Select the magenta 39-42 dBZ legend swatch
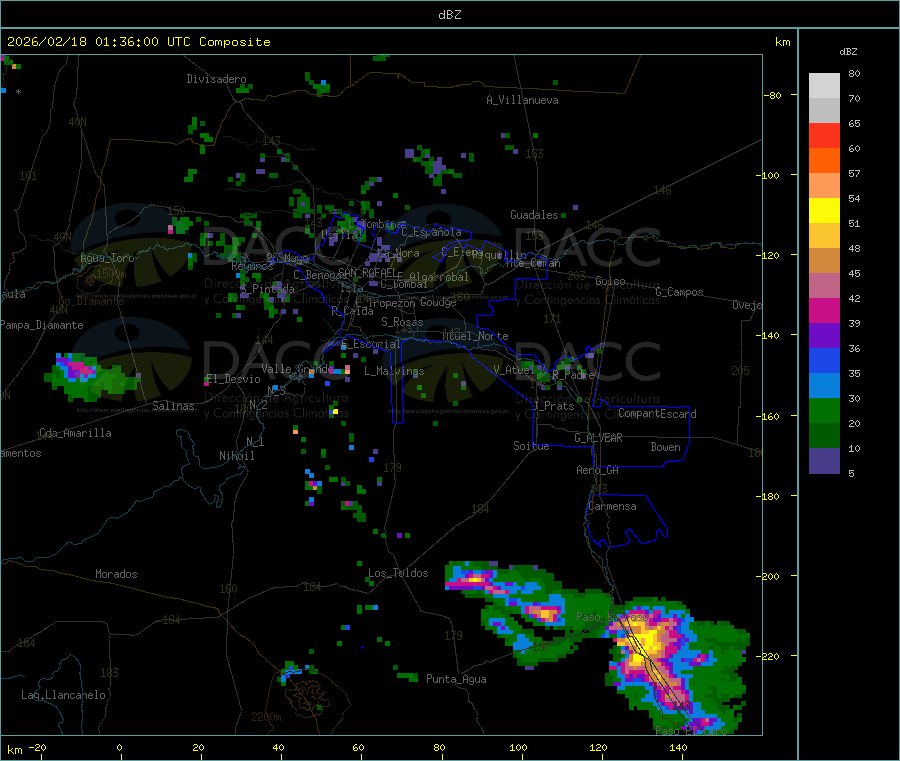900x761 pixels. tap(824, 310)
